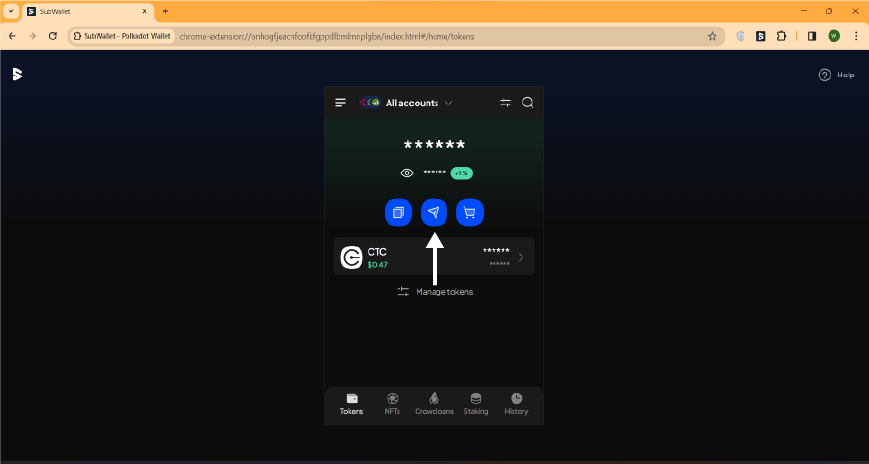Viewport: 869px width, 464px height.
Task: Select the SubWallet browser tab
Action: pyautogui.click(x=88, y=11)
